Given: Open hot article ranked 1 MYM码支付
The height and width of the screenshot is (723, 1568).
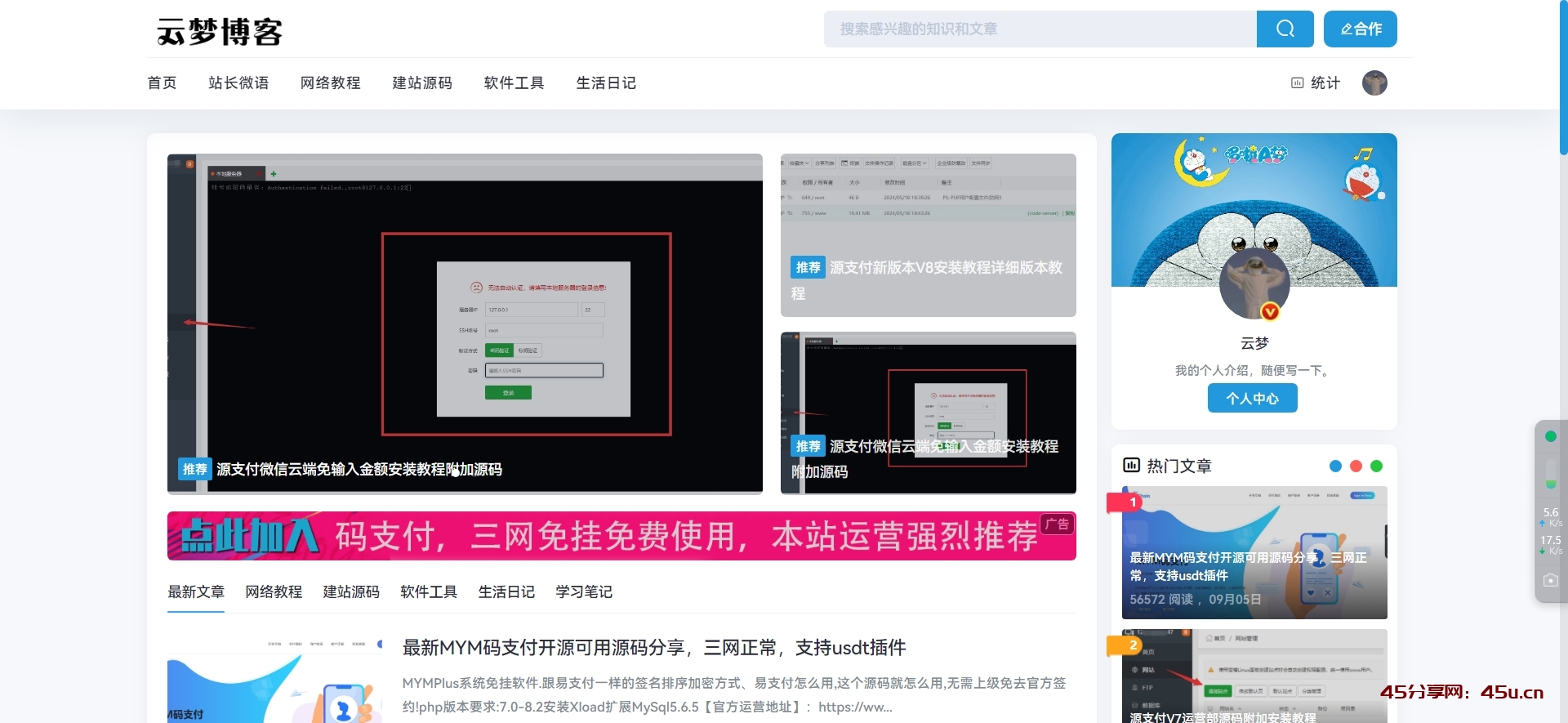Looking at the screenshot, I should (1254, 552).
